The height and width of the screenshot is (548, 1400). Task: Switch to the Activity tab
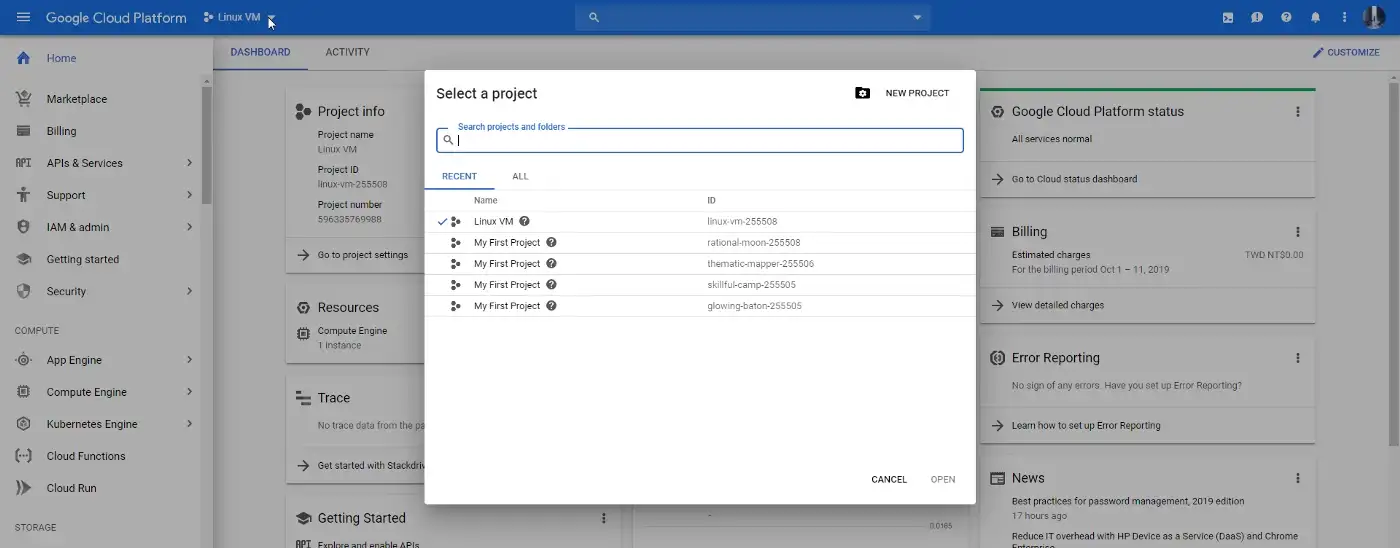pos(347,52)
